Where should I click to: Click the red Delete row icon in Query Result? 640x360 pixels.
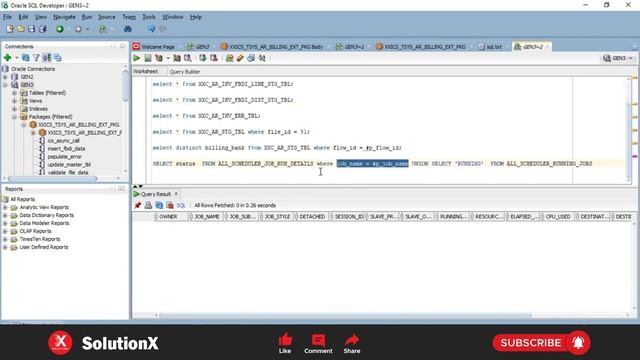click(170, 205)
